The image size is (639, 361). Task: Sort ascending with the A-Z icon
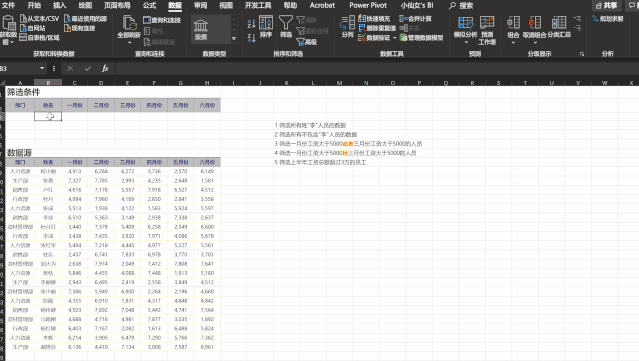coord(251,23)
